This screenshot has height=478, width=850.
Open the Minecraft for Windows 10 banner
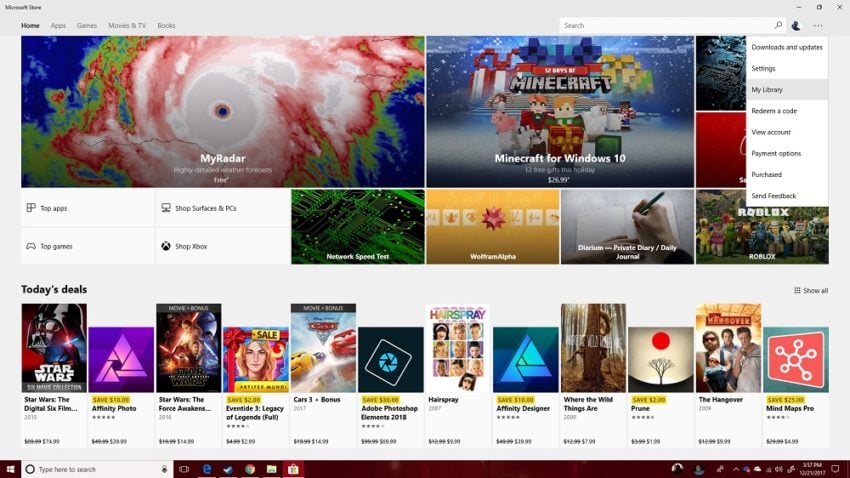[560, 112]
